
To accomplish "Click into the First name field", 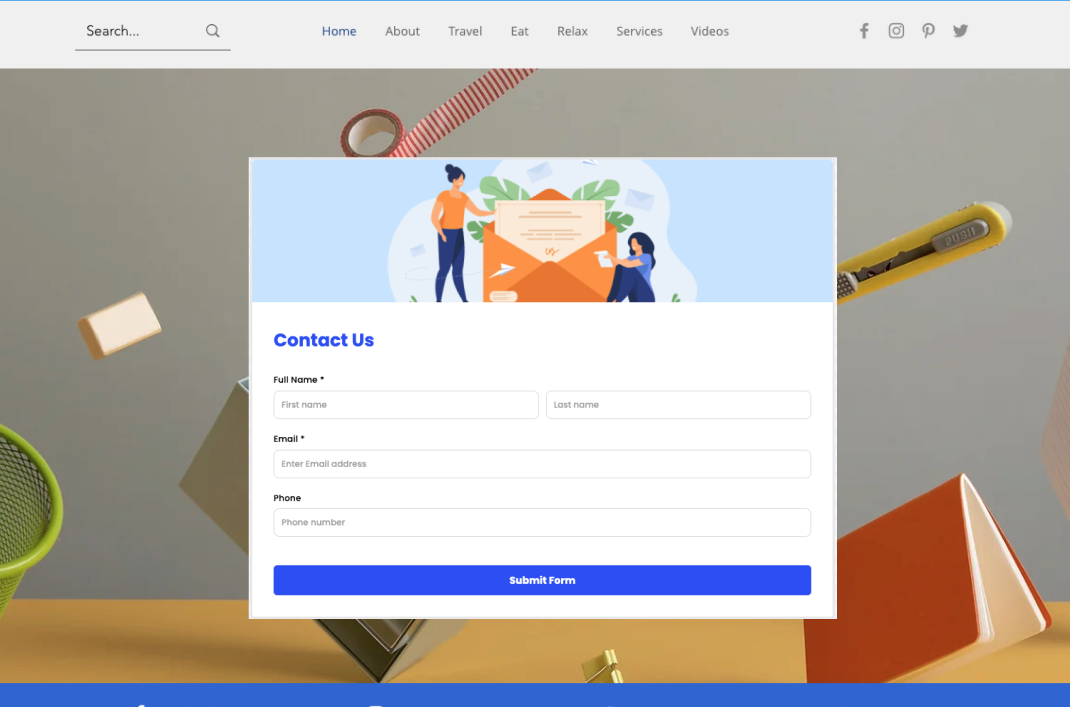I will click(406, 404).
